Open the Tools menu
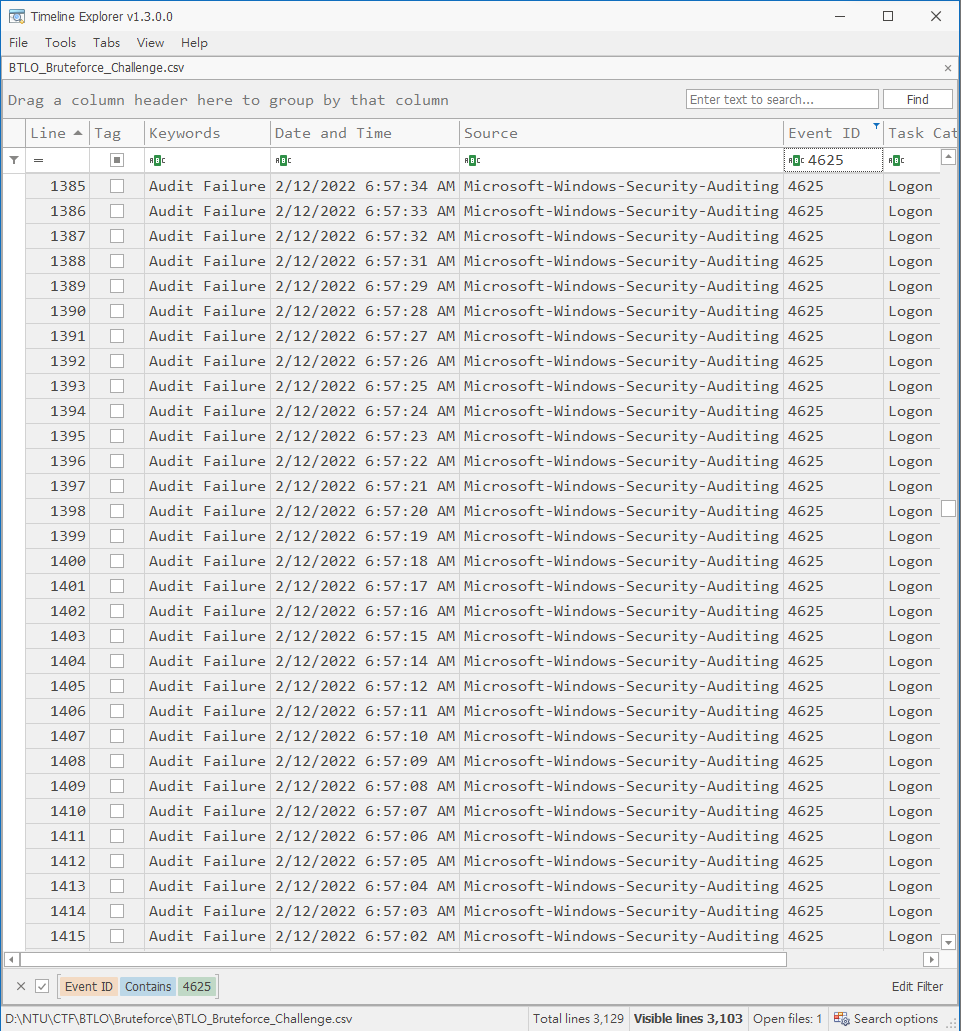This screenshot has height=1031, width=961. pyautogui.click(x=60, y=43)
